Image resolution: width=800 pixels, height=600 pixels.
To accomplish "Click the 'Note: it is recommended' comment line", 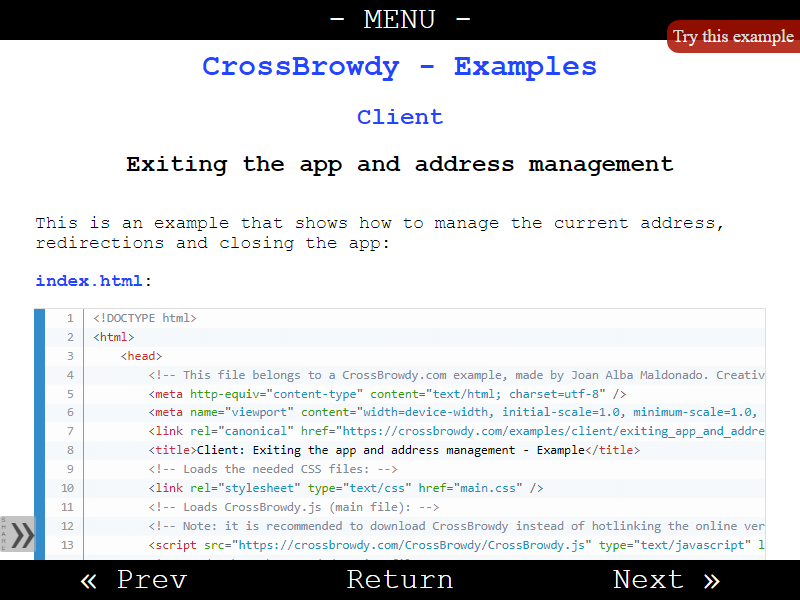I will pyautogui.click(x=456, y=526).
